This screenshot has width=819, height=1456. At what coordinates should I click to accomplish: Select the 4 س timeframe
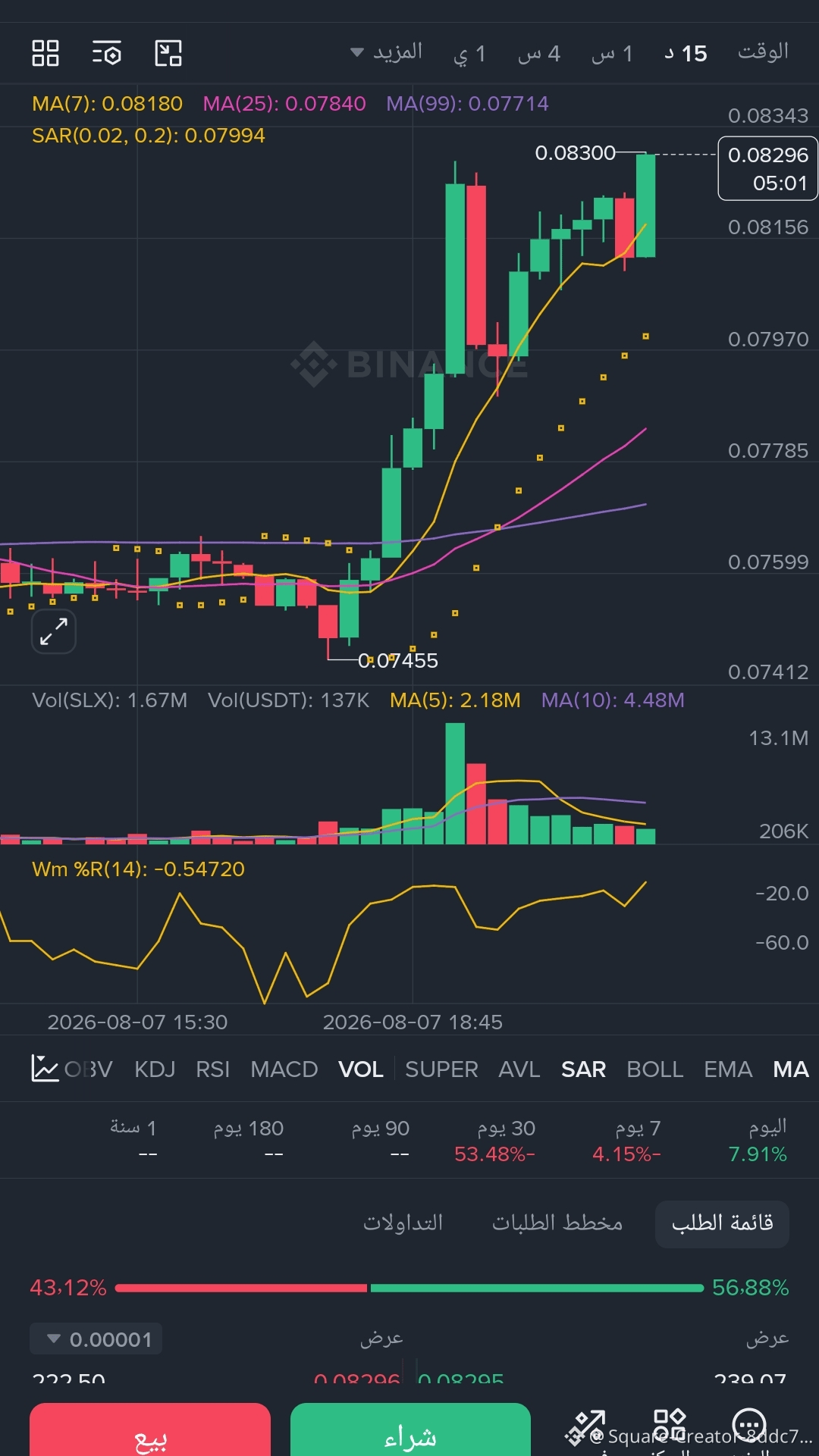click(539, 54)
